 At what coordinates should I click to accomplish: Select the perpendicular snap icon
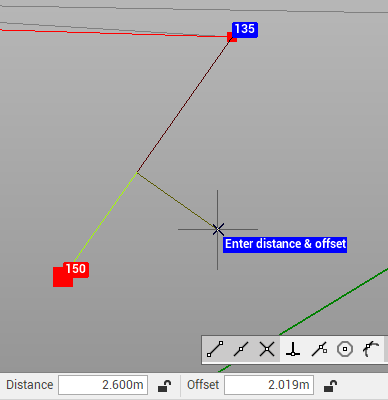[x=293, y=349]
